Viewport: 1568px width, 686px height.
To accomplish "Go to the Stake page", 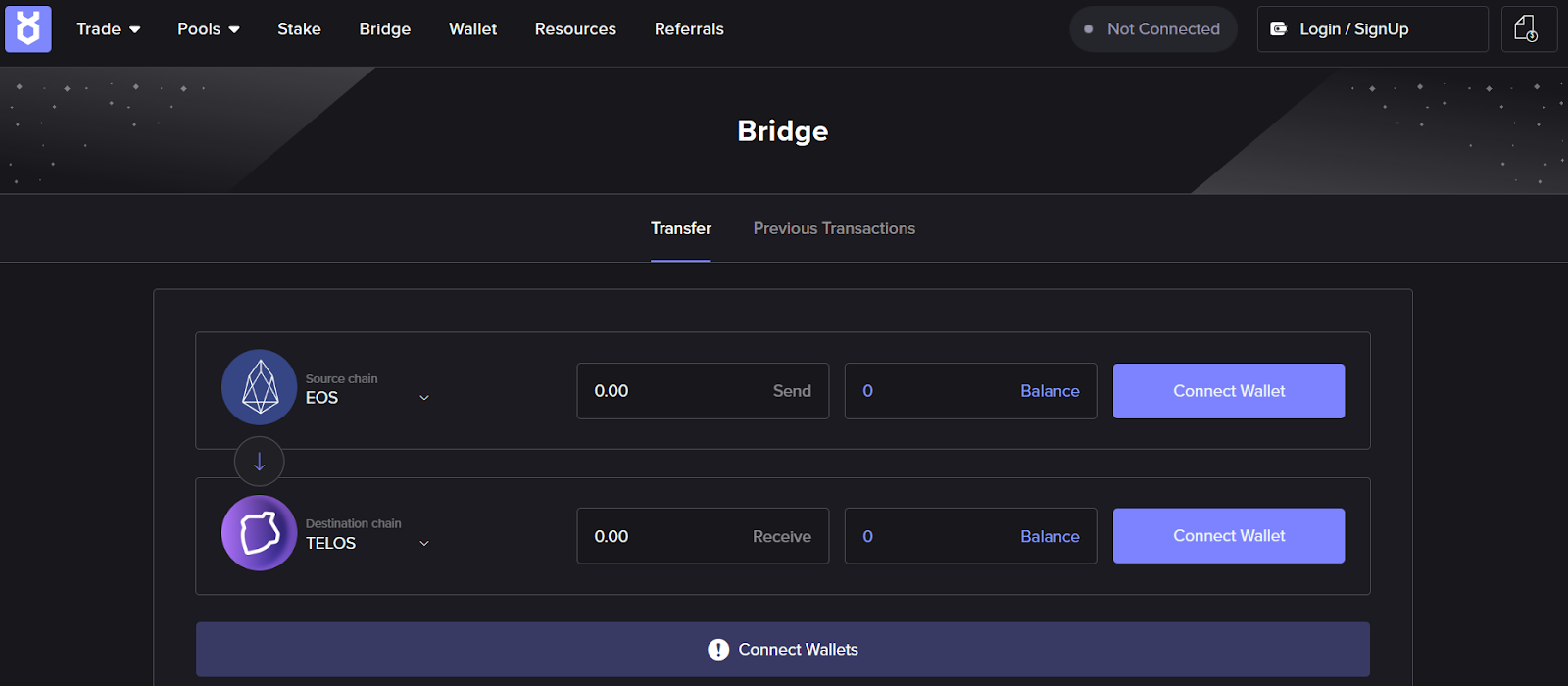I will 299,29.
